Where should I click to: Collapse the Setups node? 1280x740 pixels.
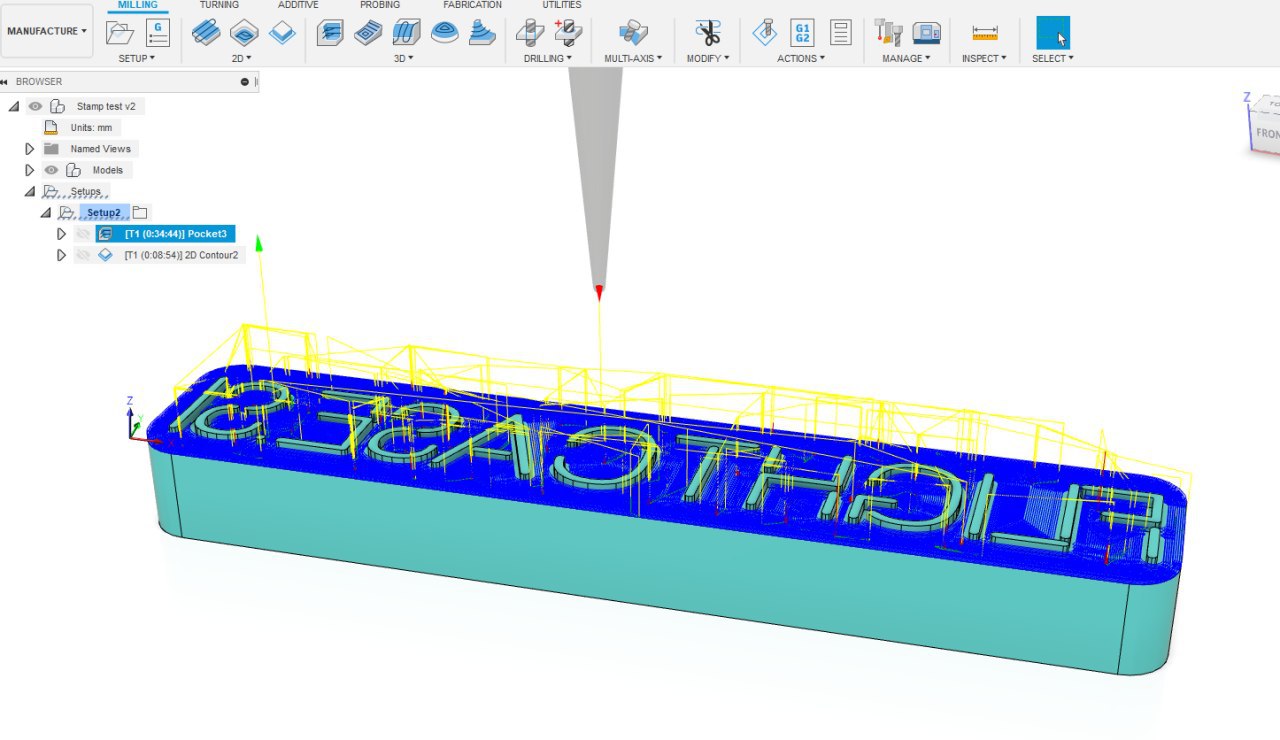(29, 191)
